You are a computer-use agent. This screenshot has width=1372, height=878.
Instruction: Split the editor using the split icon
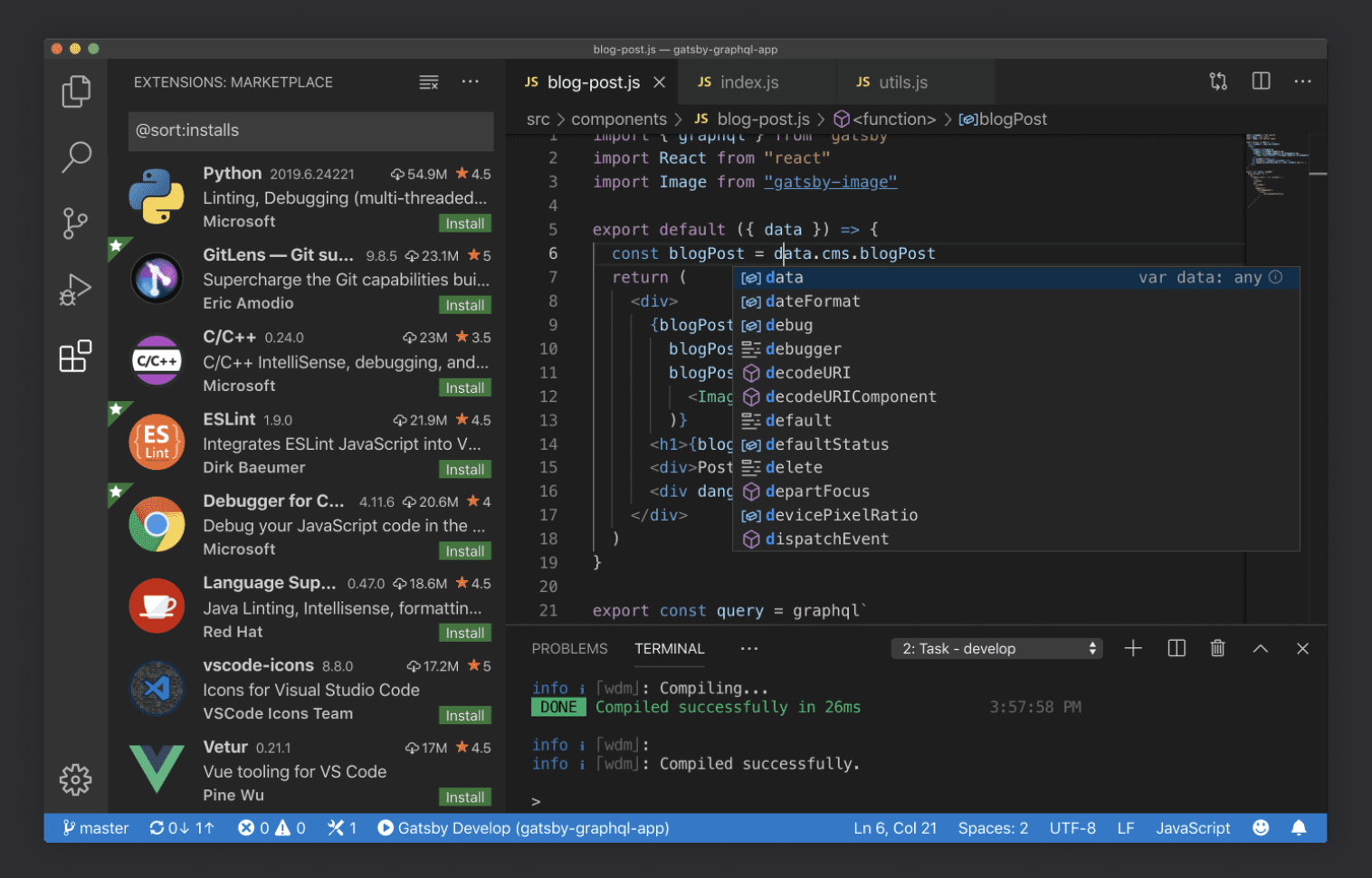[x=1261, y=81]
